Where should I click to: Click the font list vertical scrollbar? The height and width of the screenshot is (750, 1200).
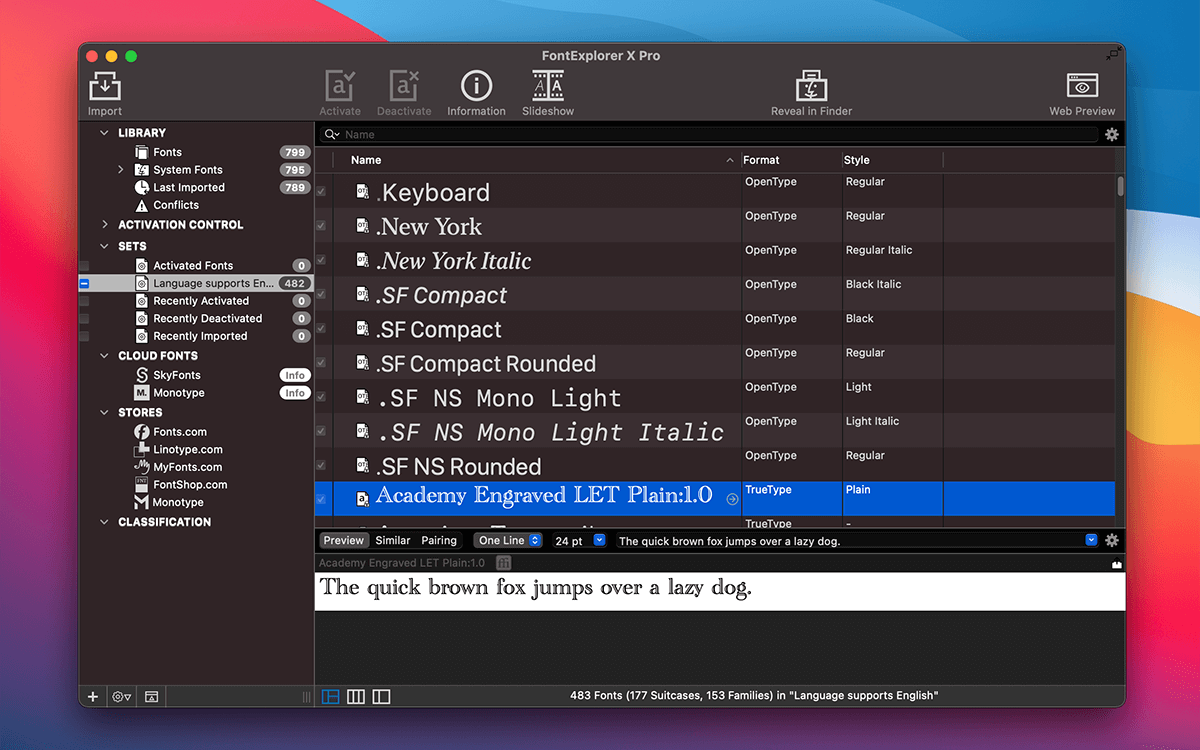[1120, 186]
